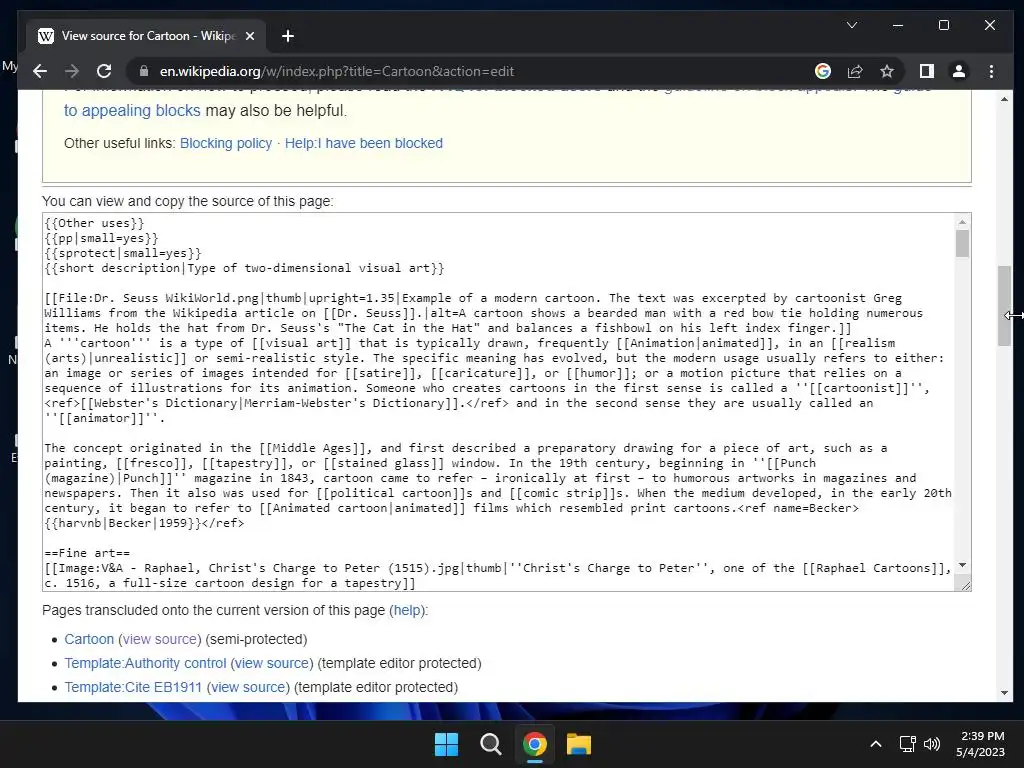1024x768 pixels.
Task: Open Chrome three-dot menu
Action: [991, 71]
